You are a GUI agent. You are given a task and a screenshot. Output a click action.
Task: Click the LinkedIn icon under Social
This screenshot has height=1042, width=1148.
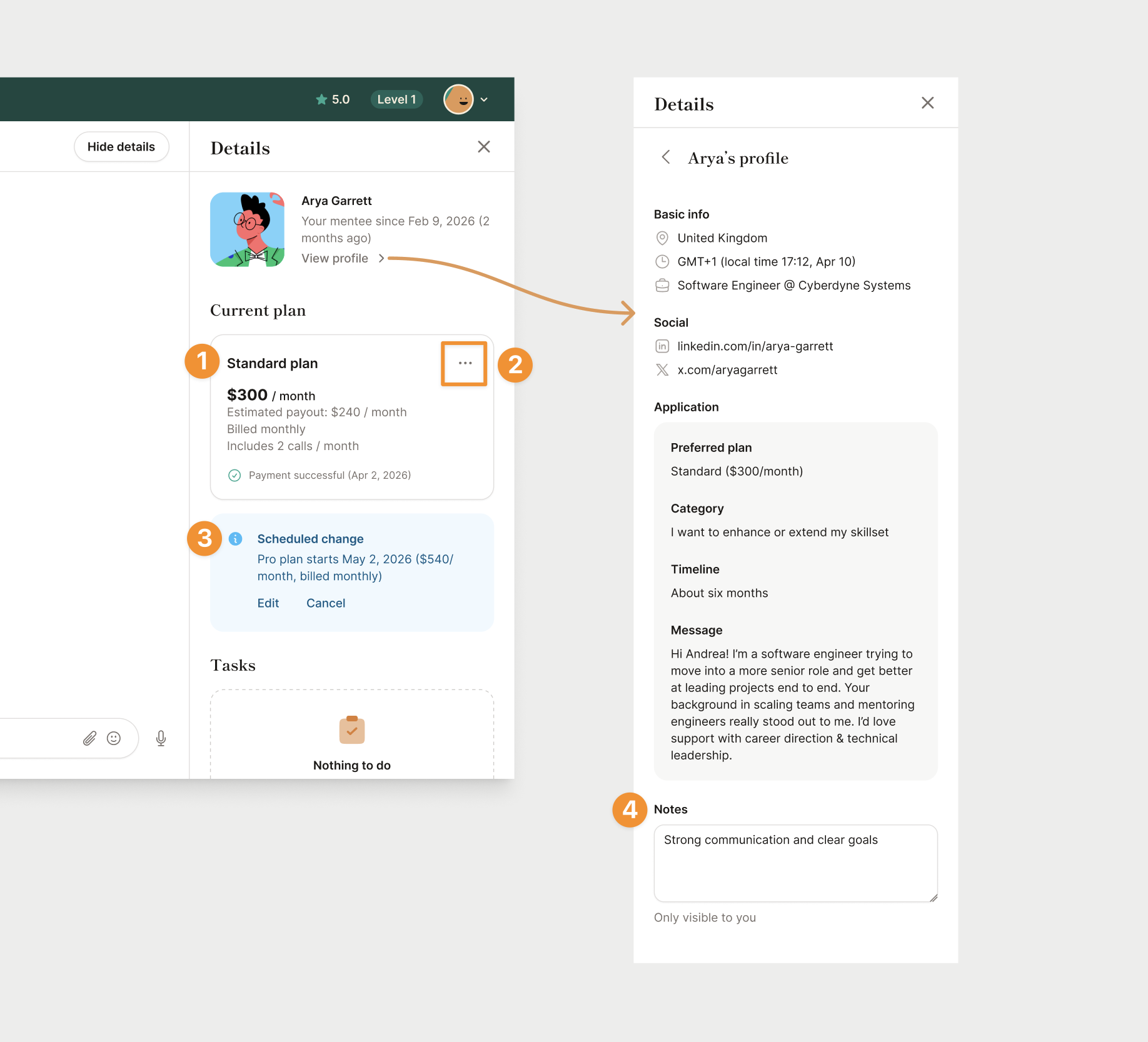point(662,346)
